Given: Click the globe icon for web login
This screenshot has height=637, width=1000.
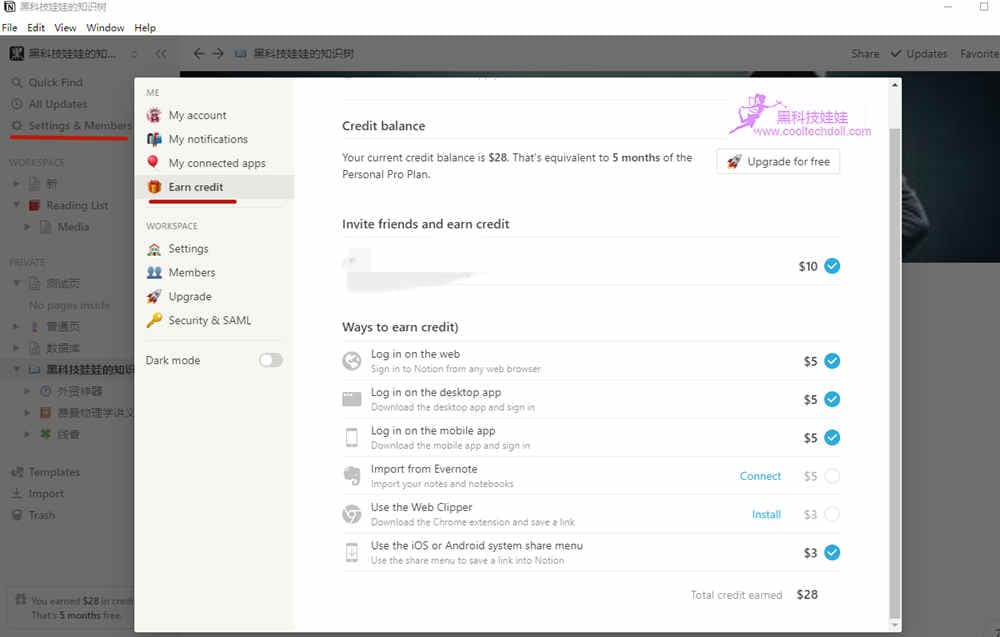Looking at the screenshot, I should click(351, 361).
